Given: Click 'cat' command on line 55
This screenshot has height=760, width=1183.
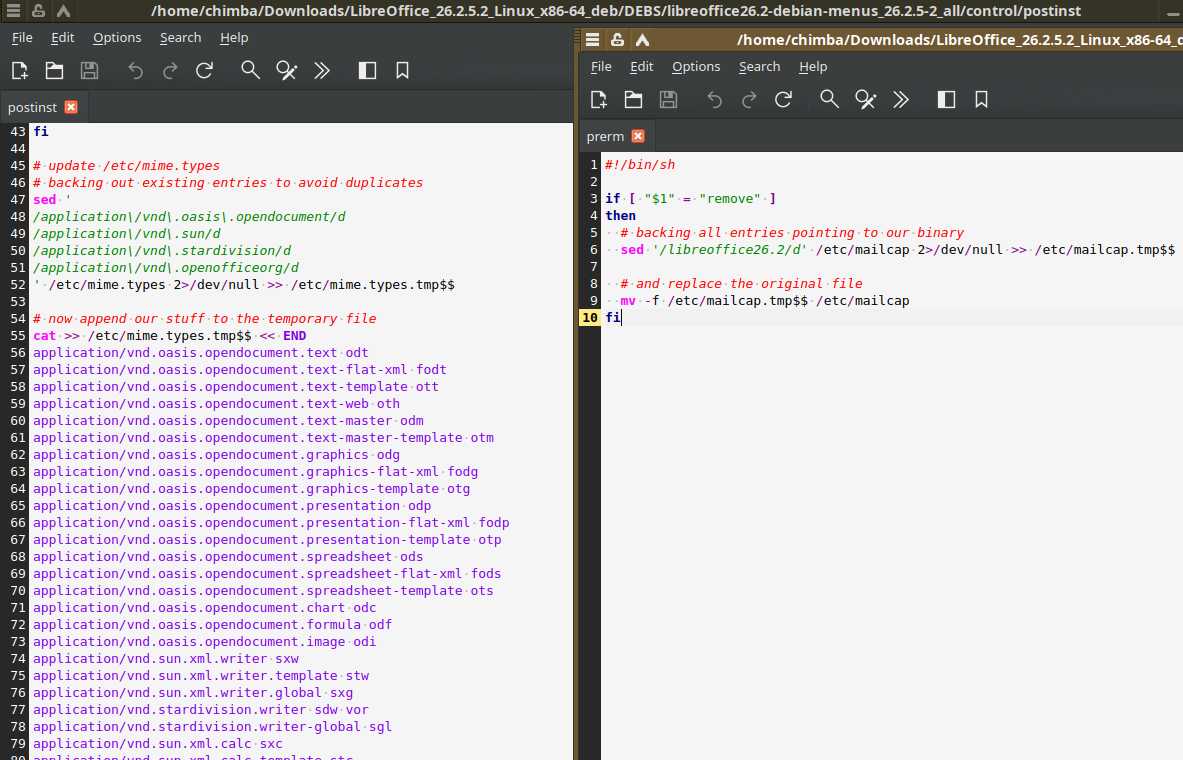Looking at the screenshot, I should pyautogui.click(x=45, y=336).
